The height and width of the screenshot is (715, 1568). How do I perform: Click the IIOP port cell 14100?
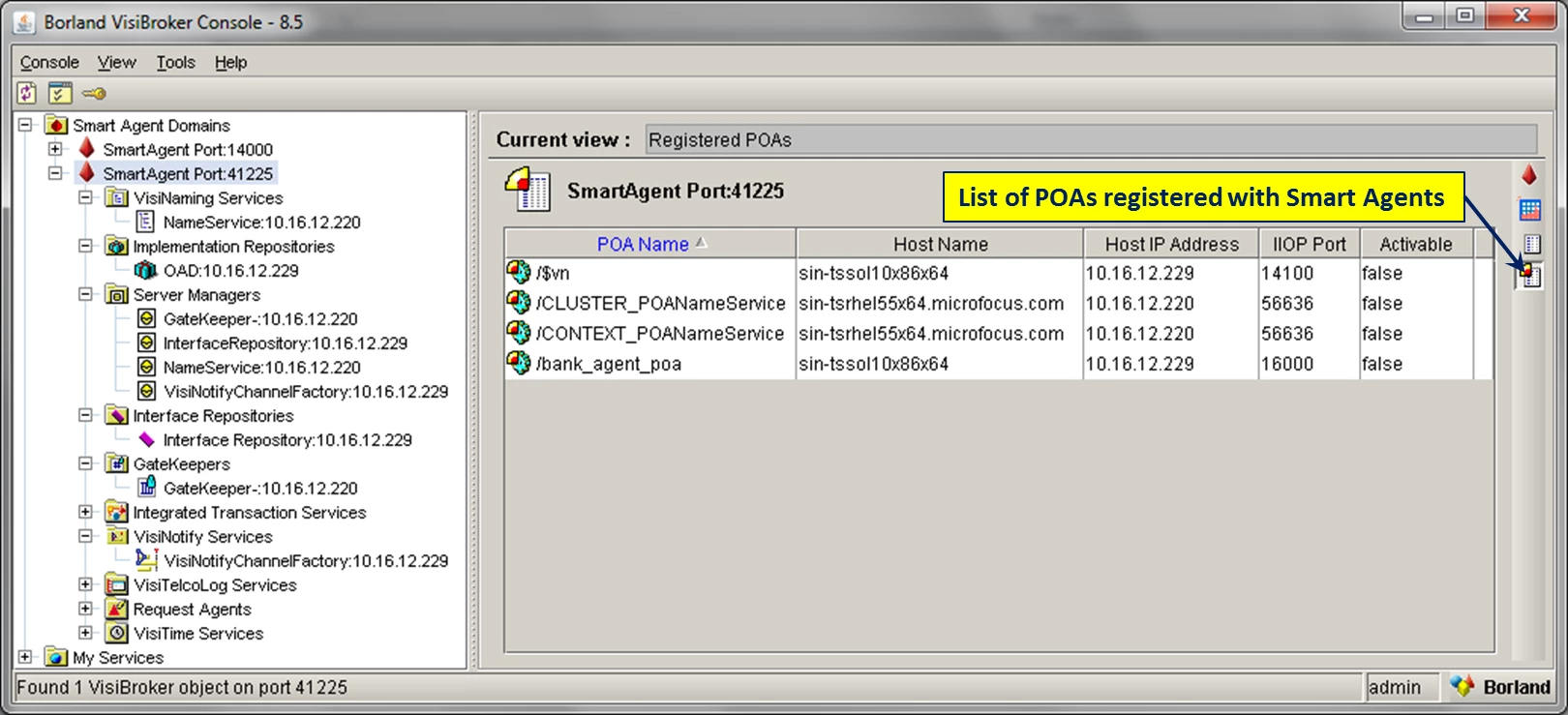point(1310,273)
